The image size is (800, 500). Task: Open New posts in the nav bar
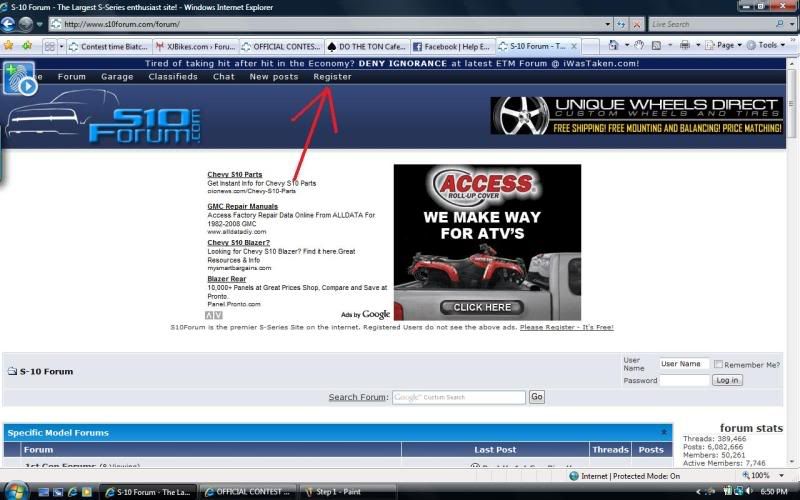click(x=273, y=77)
